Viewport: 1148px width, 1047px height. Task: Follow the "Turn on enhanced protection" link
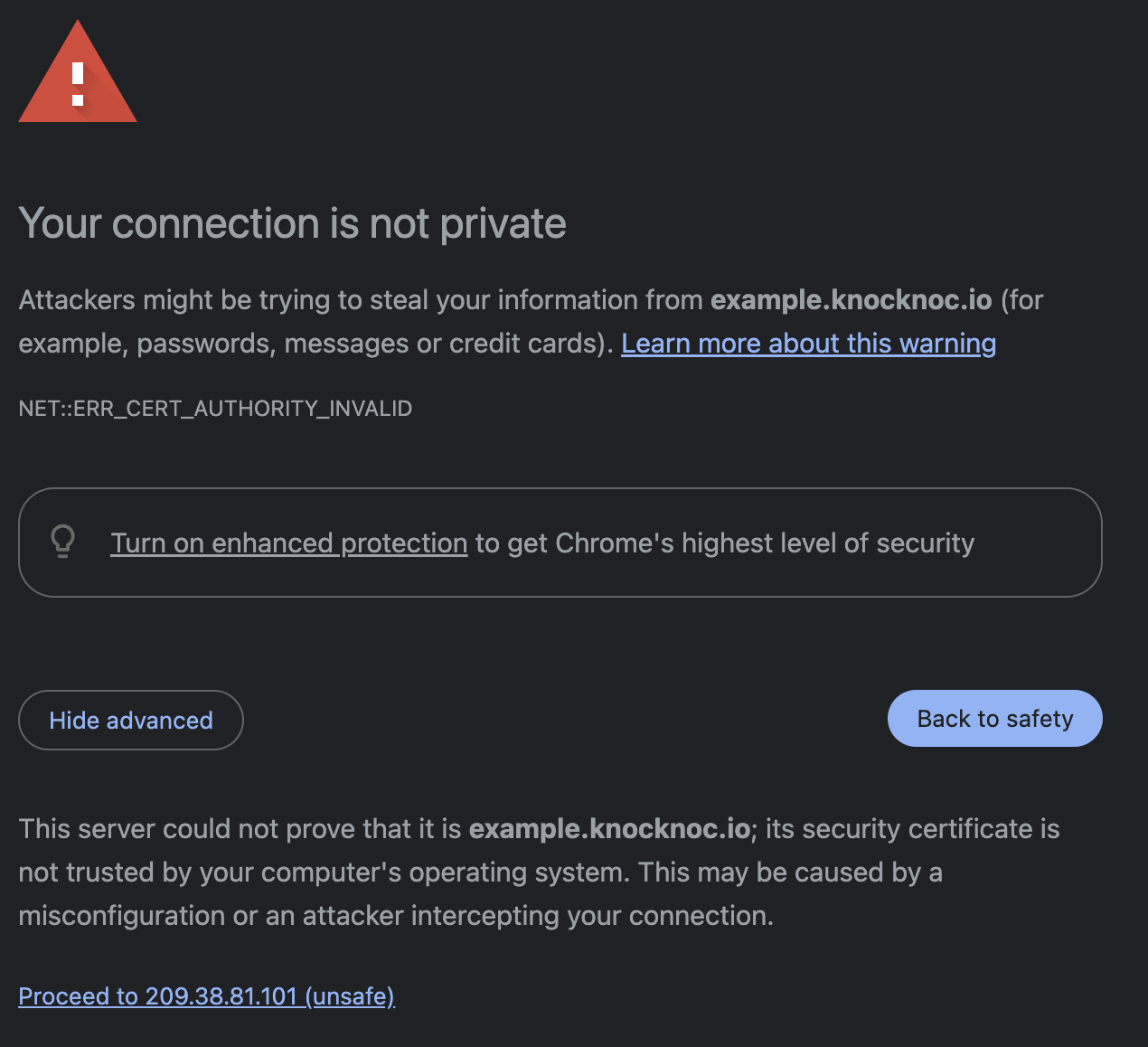288,543
